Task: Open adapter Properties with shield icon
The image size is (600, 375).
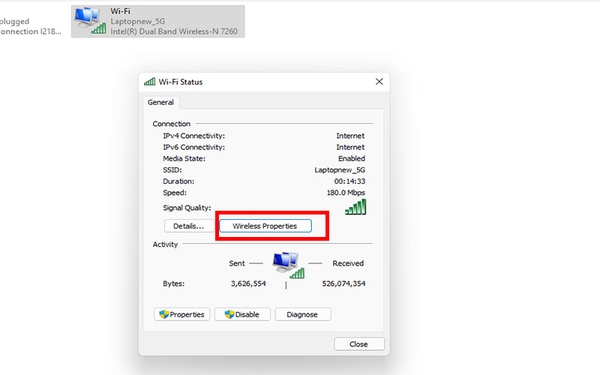Action: (x=182, y=315)
